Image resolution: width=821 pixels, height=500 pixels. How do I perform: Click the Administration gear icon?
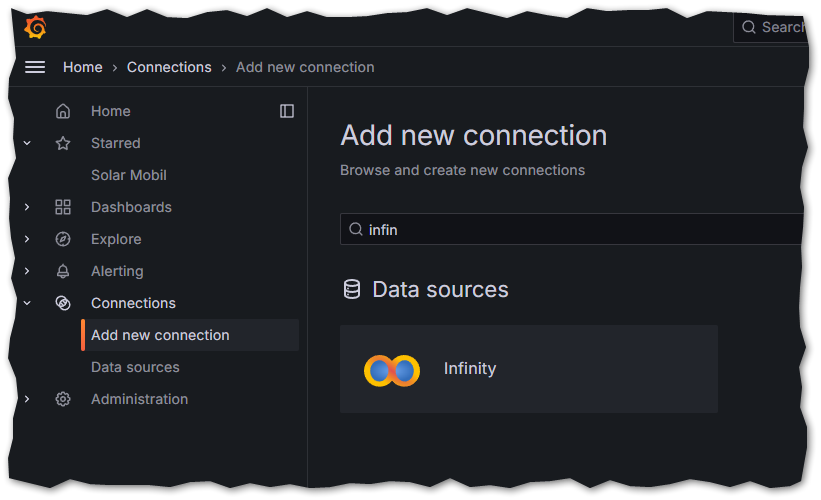point(63,399)
